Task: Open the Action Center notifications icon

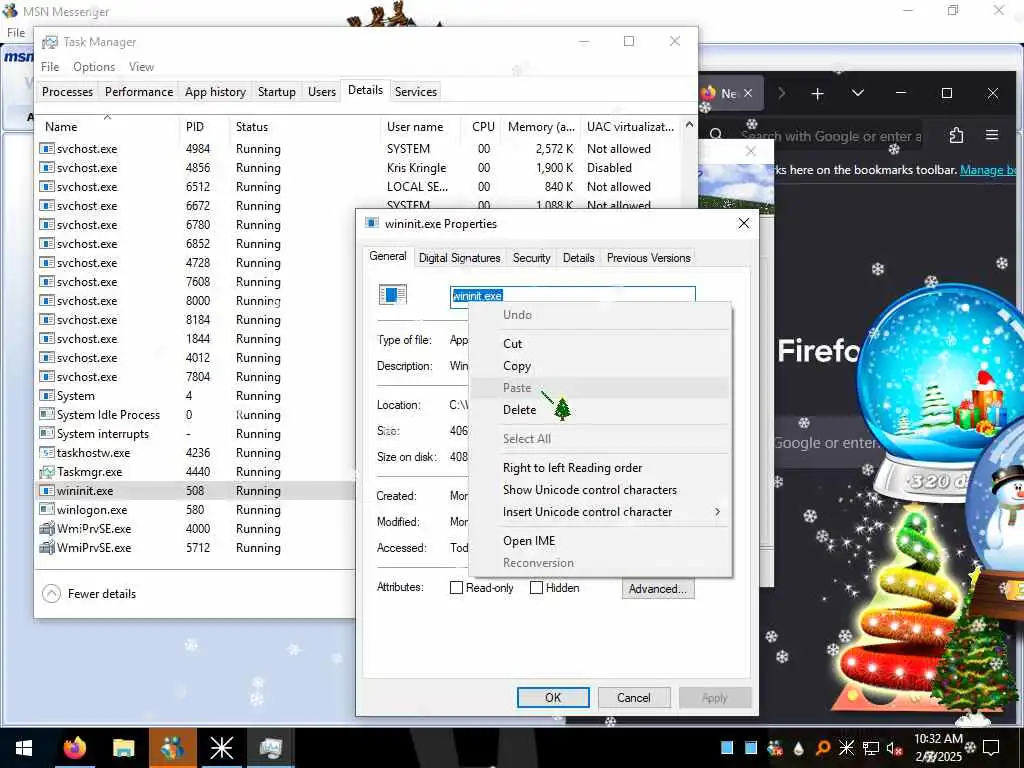Action: coord(991,748)
